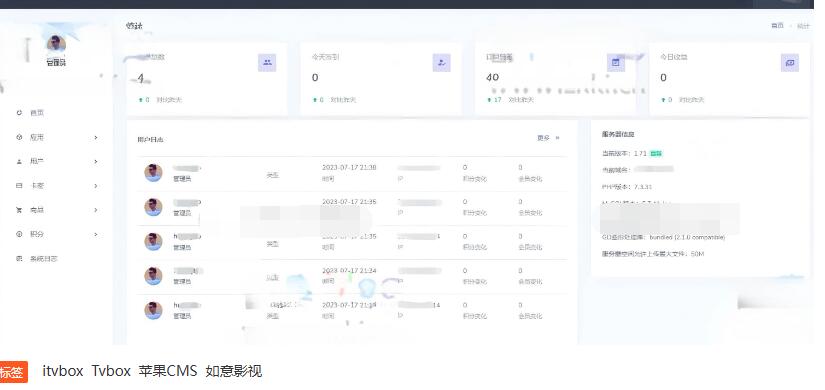825x390 pixels.
Task: Click the sidebar admin avatar above 管理员
Action: [x=56, y=44]
